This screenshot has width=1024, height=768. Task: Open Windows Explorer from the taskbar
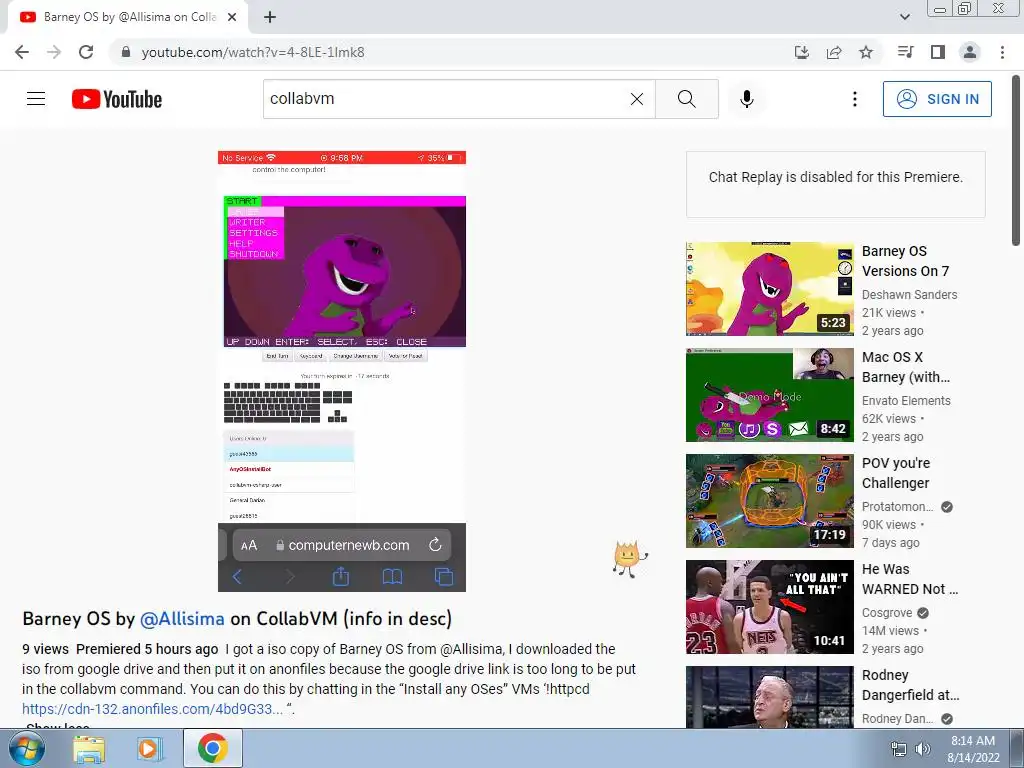tap(89, 748)
